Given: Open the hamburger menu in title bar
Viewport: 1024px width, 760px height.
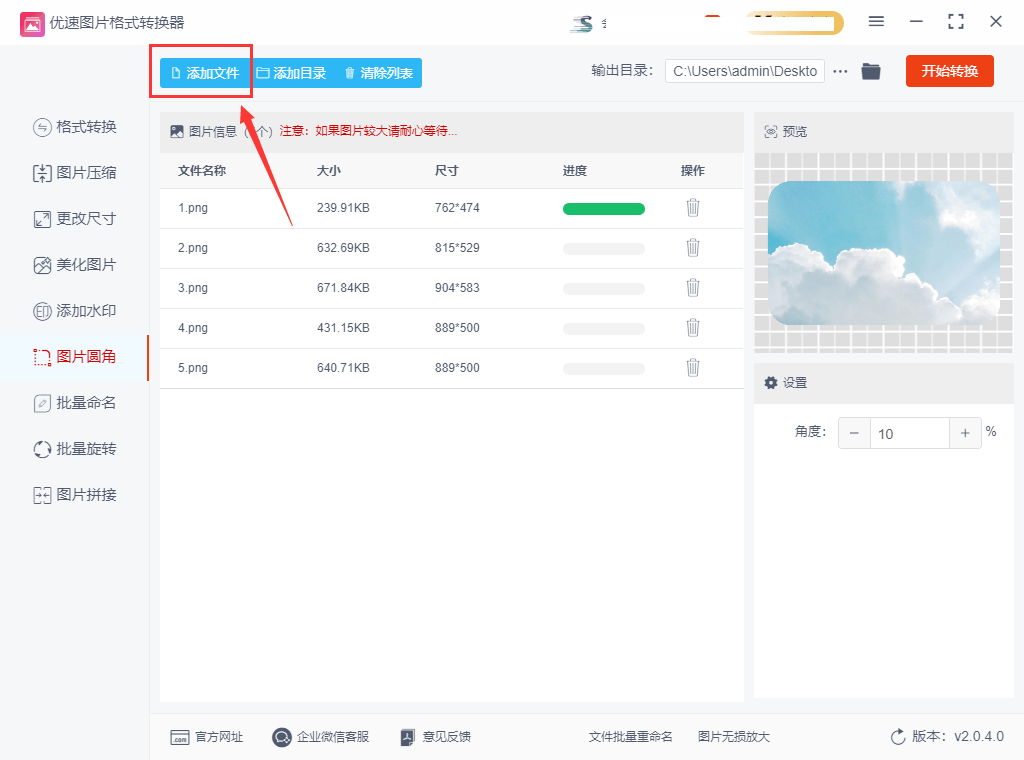Looking at the screenshot, I should [x=876, y=22].
